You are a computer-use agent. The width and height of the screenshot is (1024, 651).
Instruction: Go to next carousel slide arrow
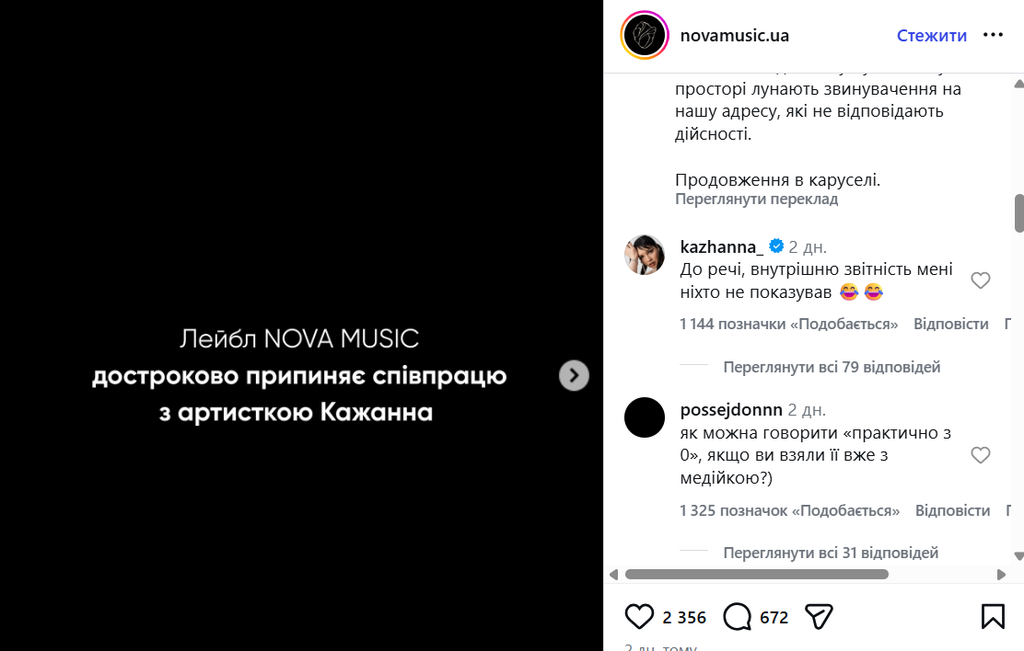pos(573,375)
